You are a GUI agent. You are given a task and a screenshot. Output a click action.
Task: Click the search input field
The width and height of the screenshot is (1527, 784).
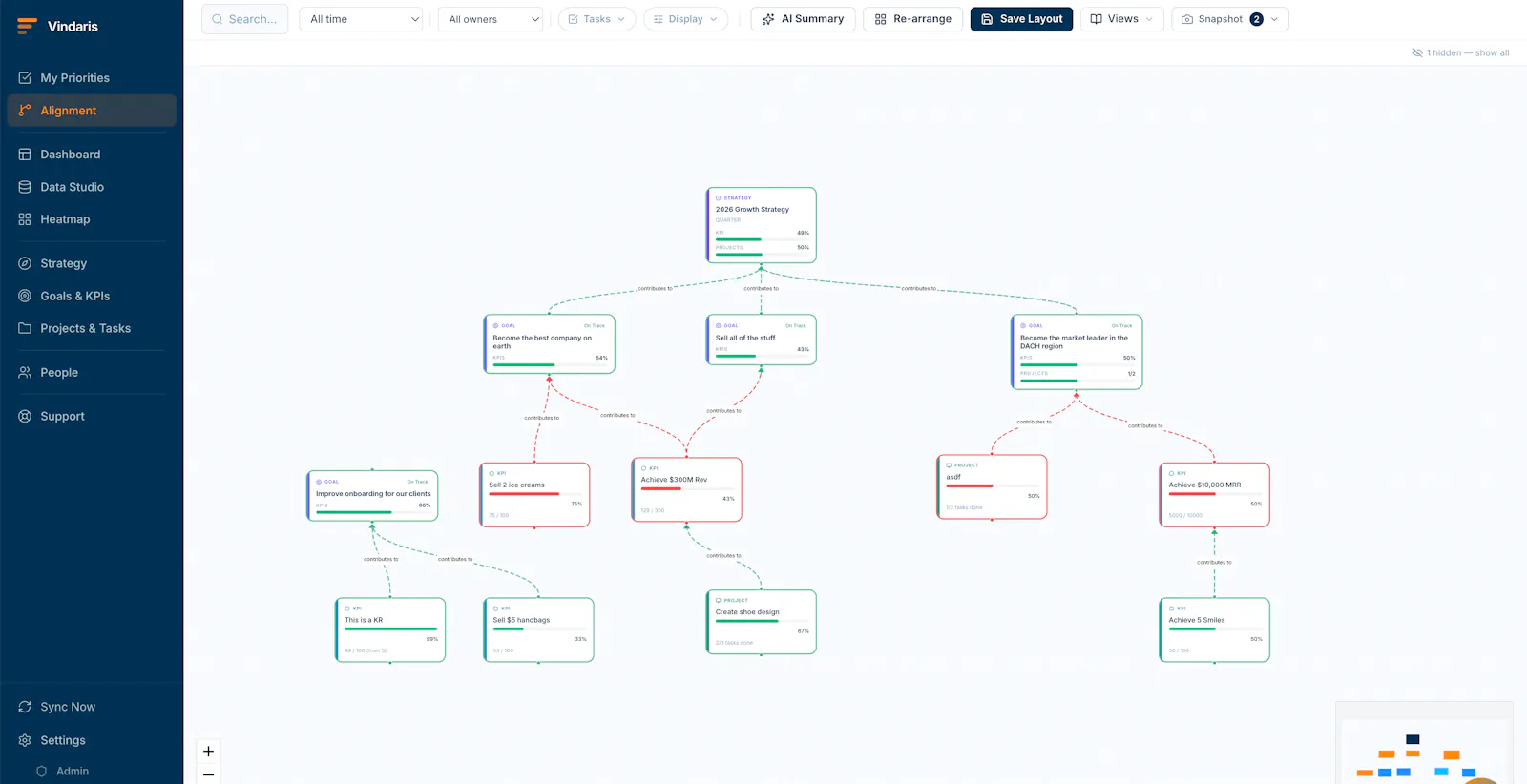pyautogui.click(x=244, y=19)
